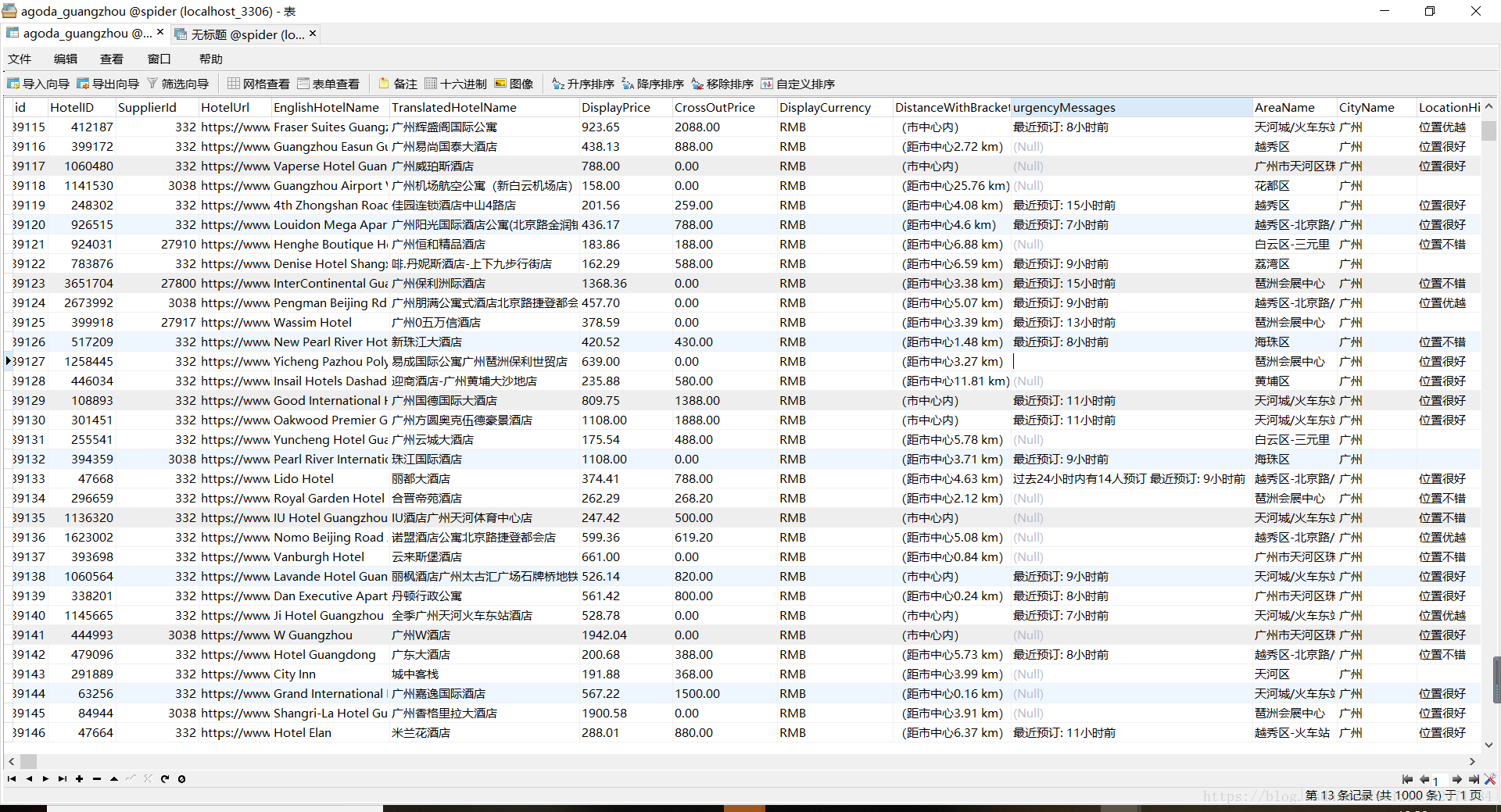Switch to 网格查看 grid view
The width and height of the screenshot is (1501, 812).
259,84
